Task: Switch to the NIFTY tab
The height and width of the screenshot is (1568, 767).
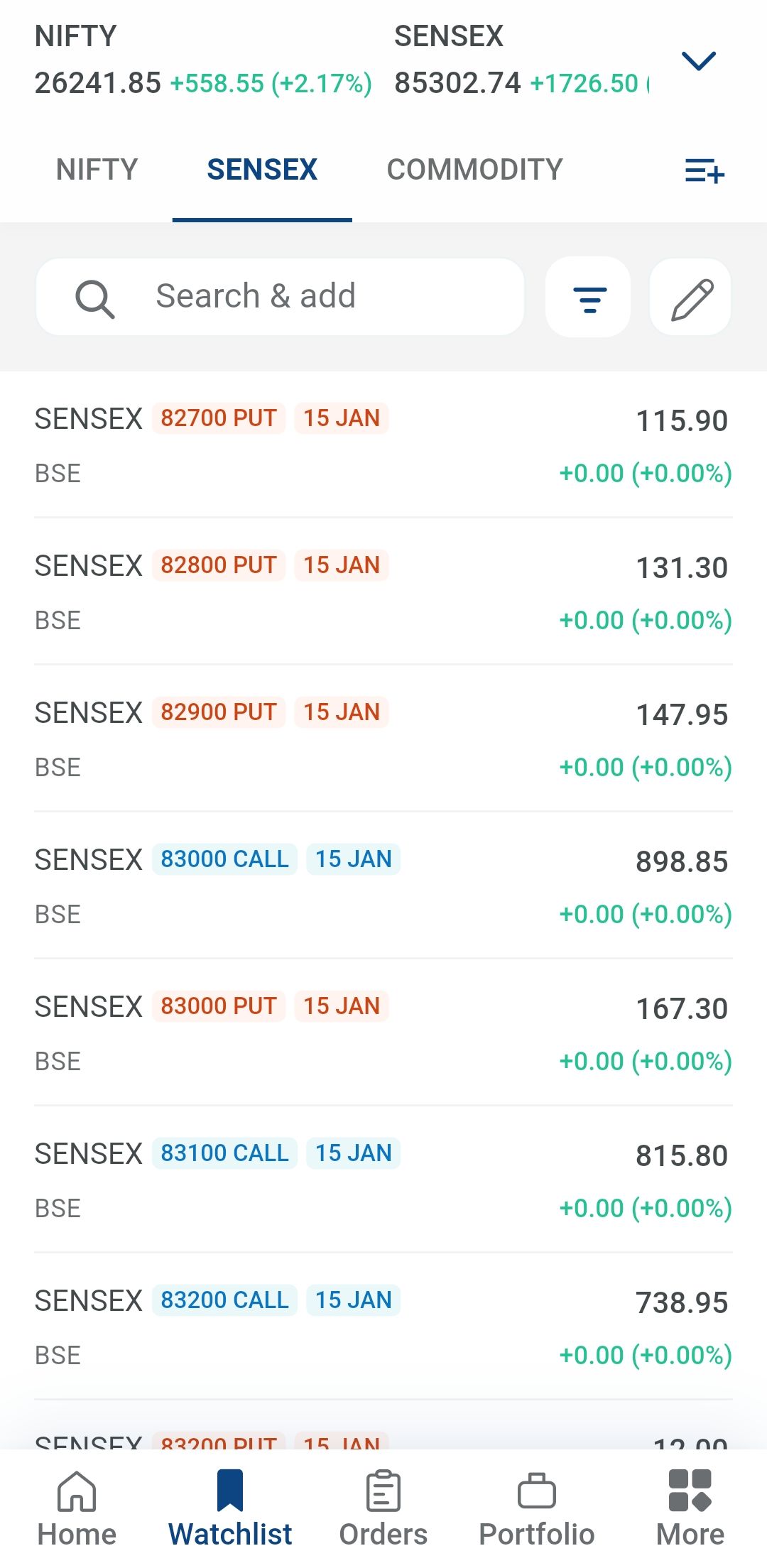Action: (97, 170)
